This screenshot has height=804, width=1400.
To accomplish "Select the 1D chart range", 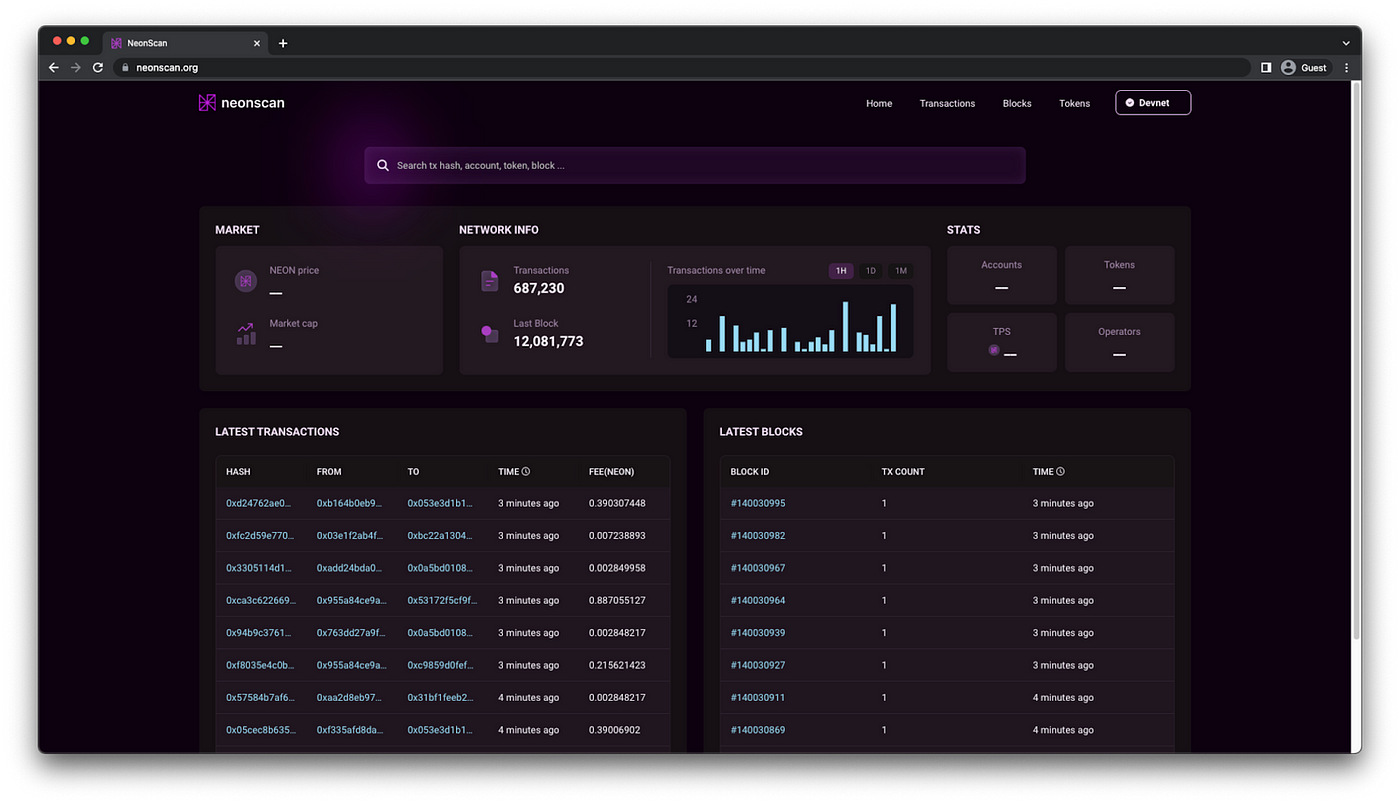I will click(870, 271).
